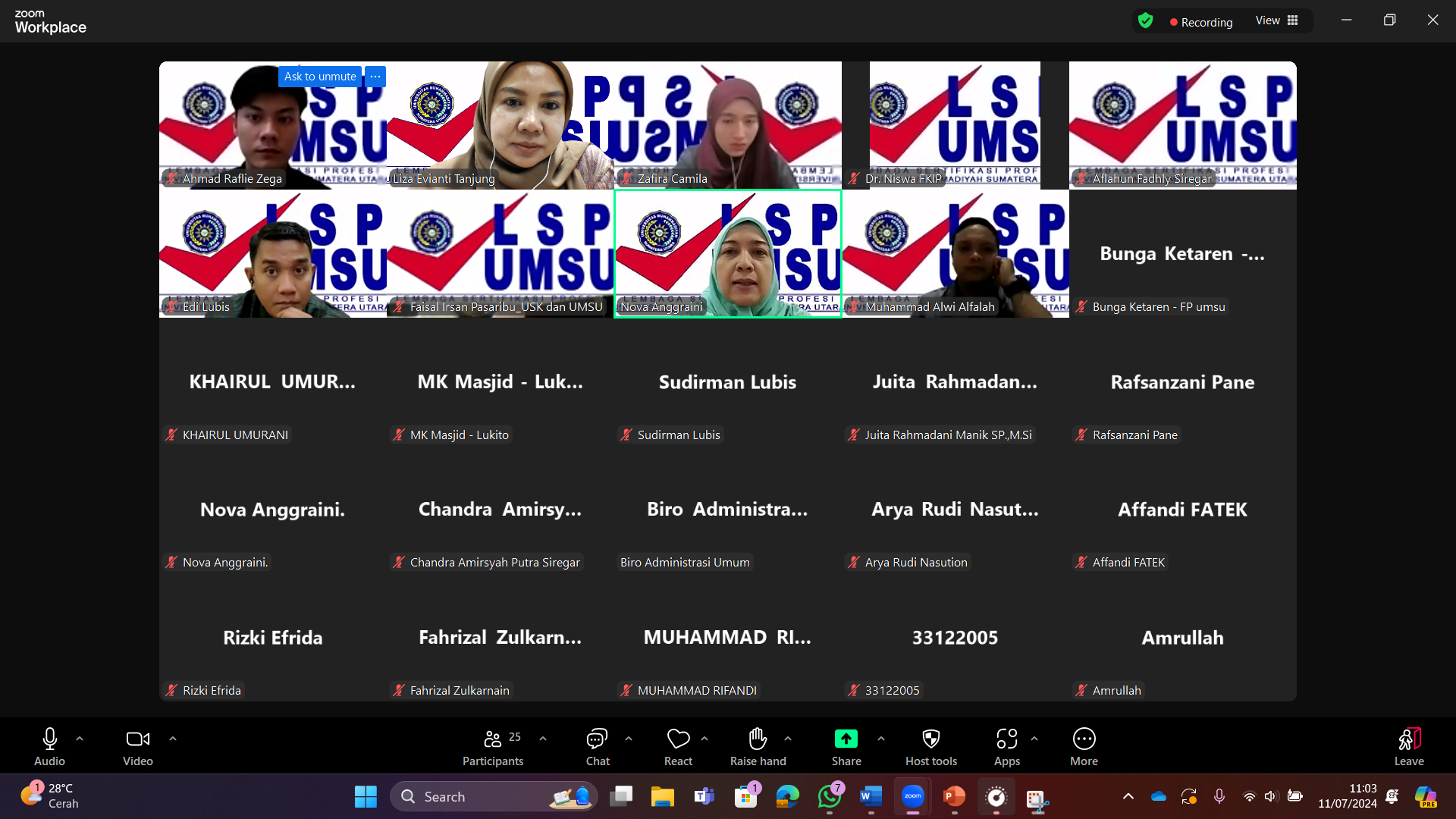The width and height of the screenshot is (1456, 819).
Task: Expand the Participants options arrow
Action: (x=543, y=739)
